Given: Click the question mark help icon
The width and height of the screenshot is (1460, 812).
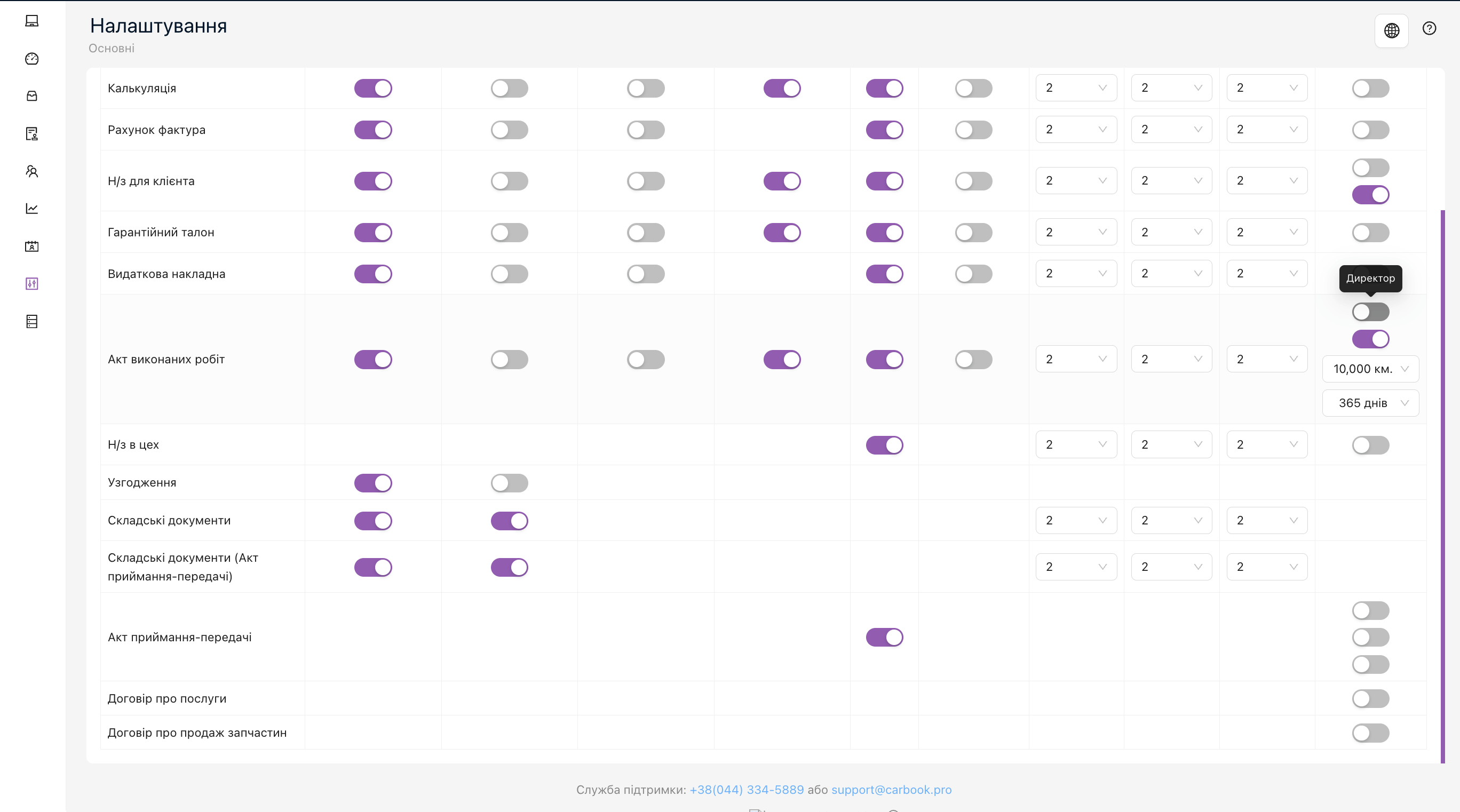Looking at the screenshot, I should click(x=1429, y=28).
